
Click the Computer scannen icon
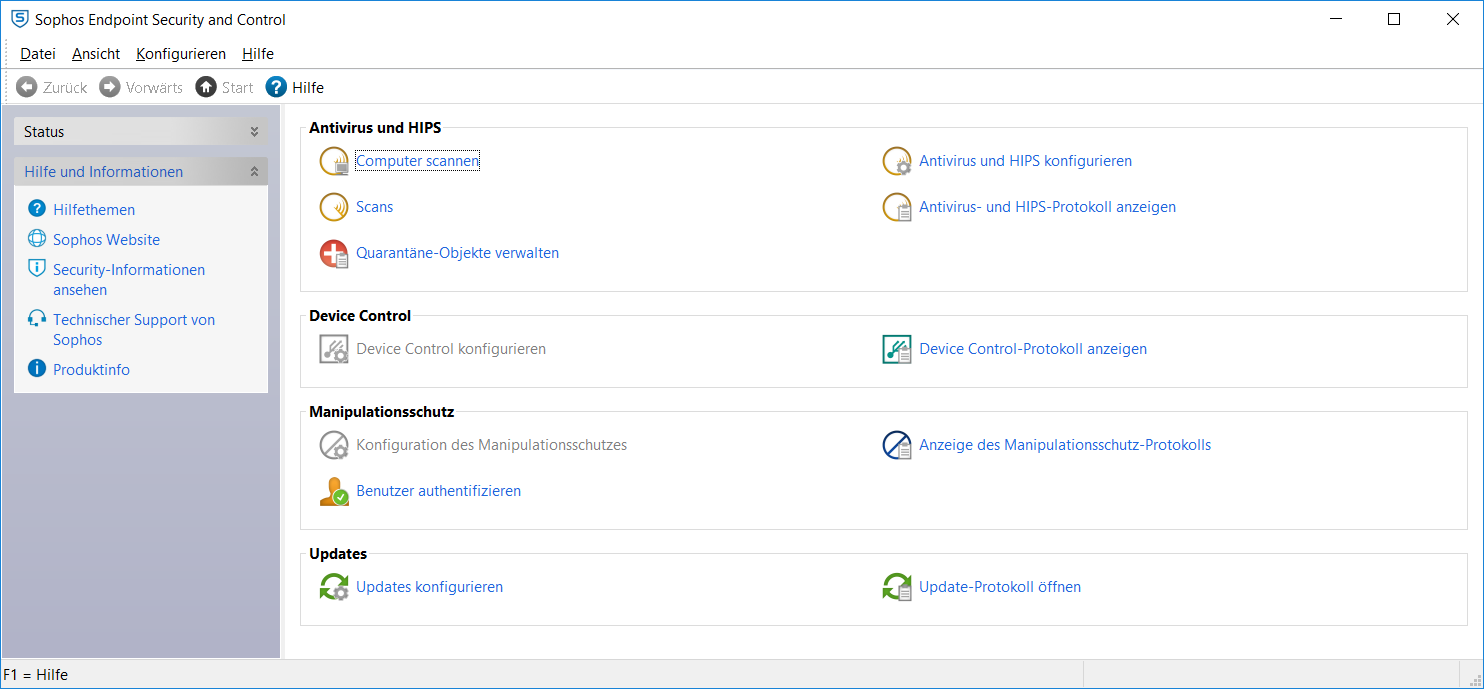tap(334, 161)
